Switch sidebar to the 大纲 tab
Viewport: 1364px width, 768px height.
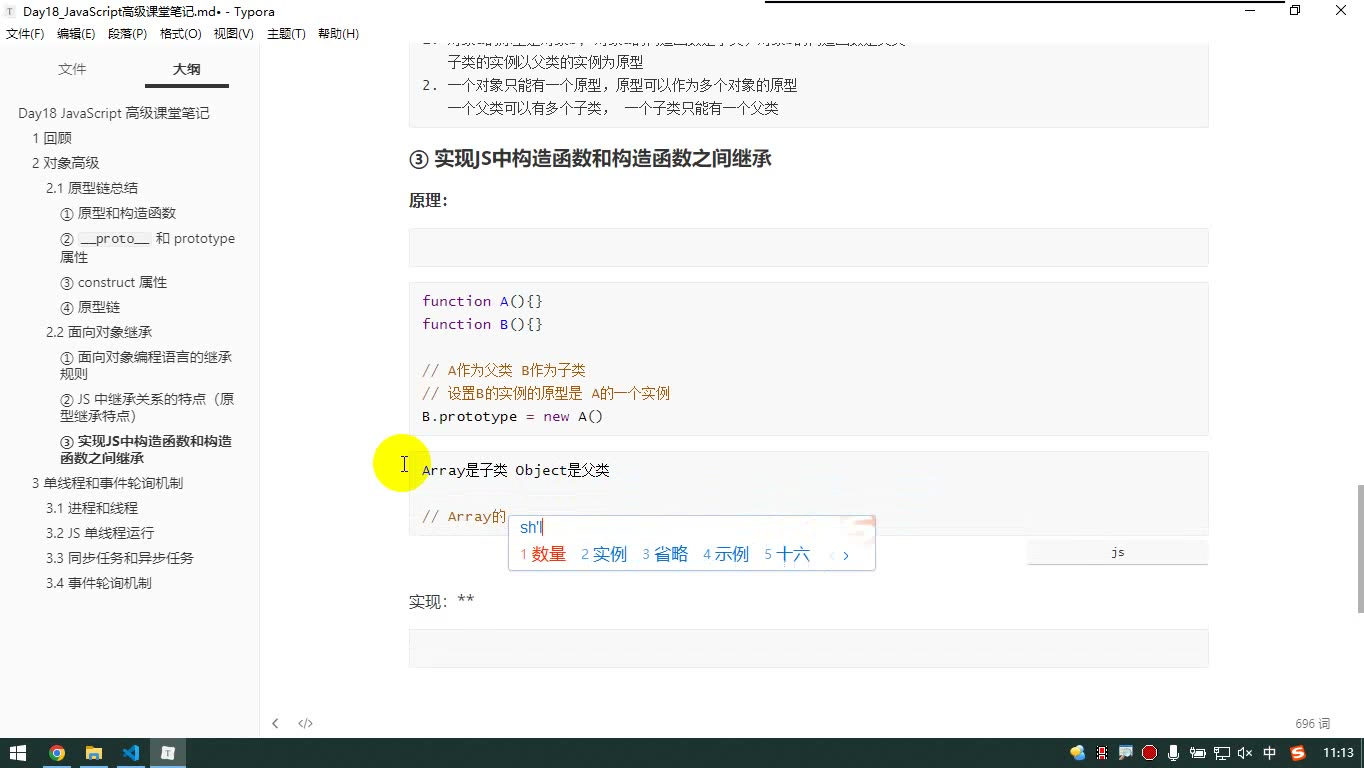[186, 69]
